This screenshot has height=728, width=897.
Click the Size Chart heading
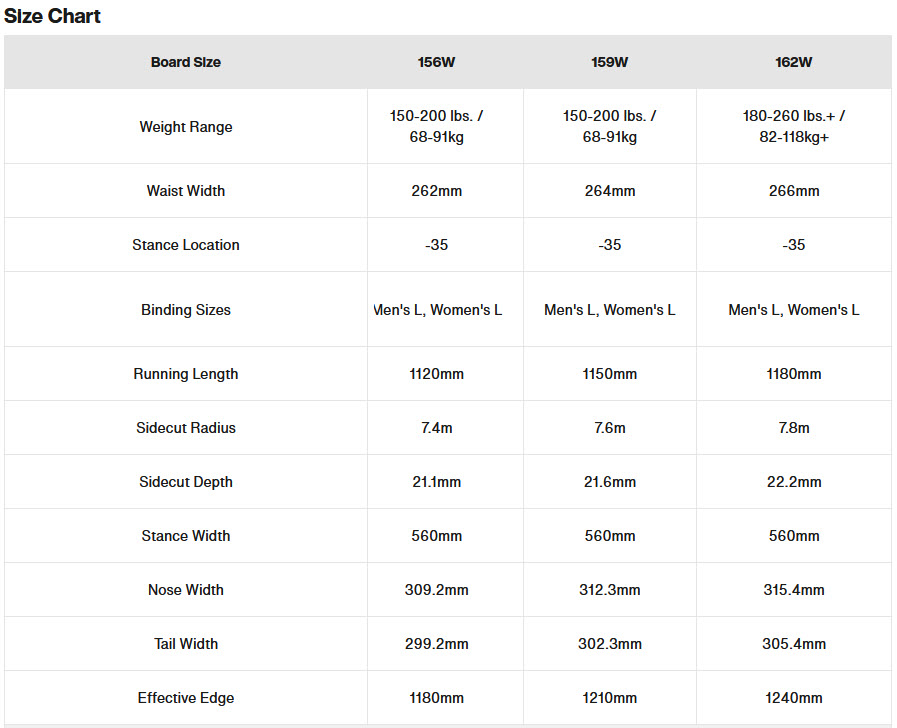pos(52,16)
